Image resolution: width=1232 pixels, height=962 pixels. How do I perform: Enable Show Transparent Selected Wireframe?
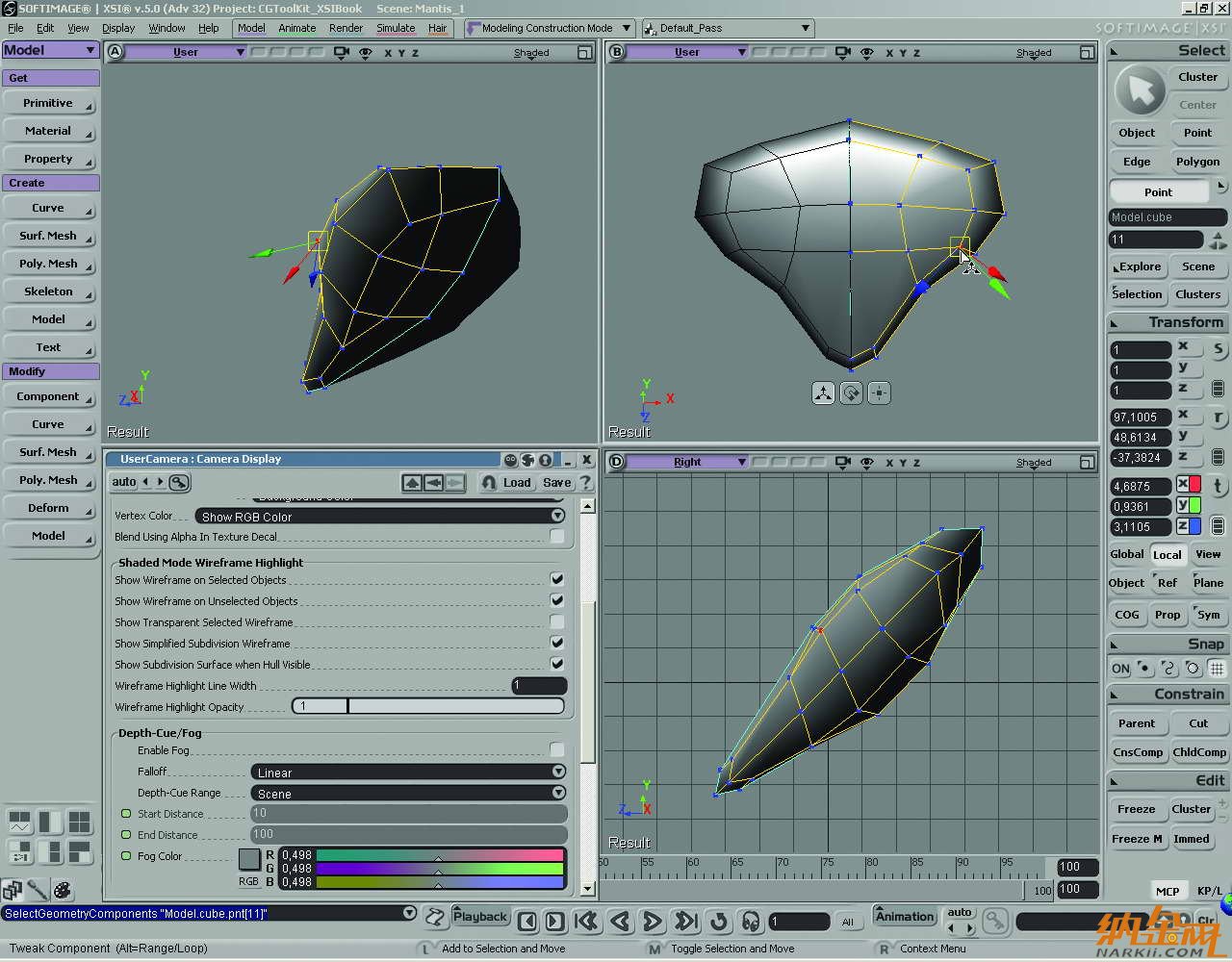click(x=556, y=621)
